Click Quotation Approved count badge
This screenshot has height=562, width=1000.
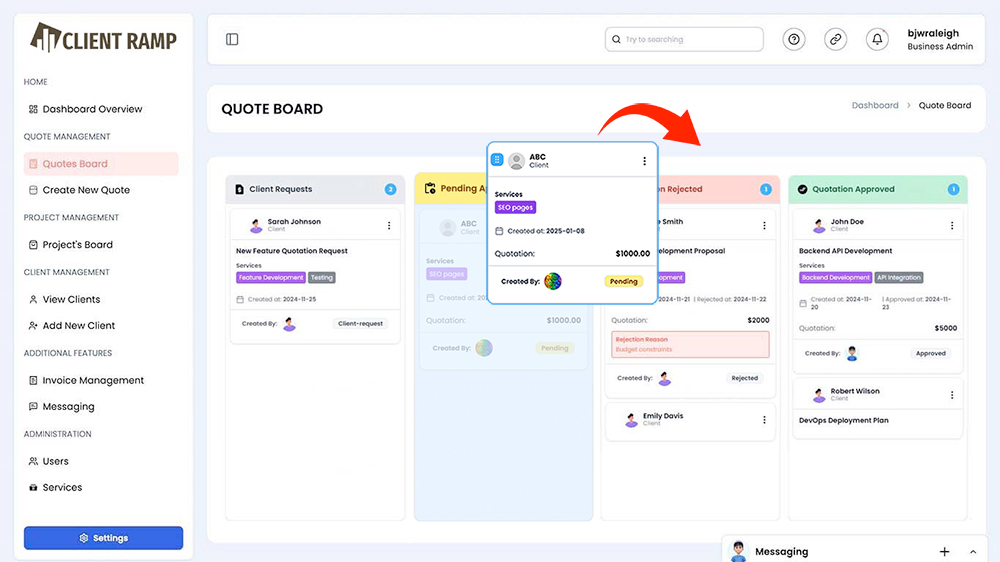pyautogui.click(x=953, y=189)
